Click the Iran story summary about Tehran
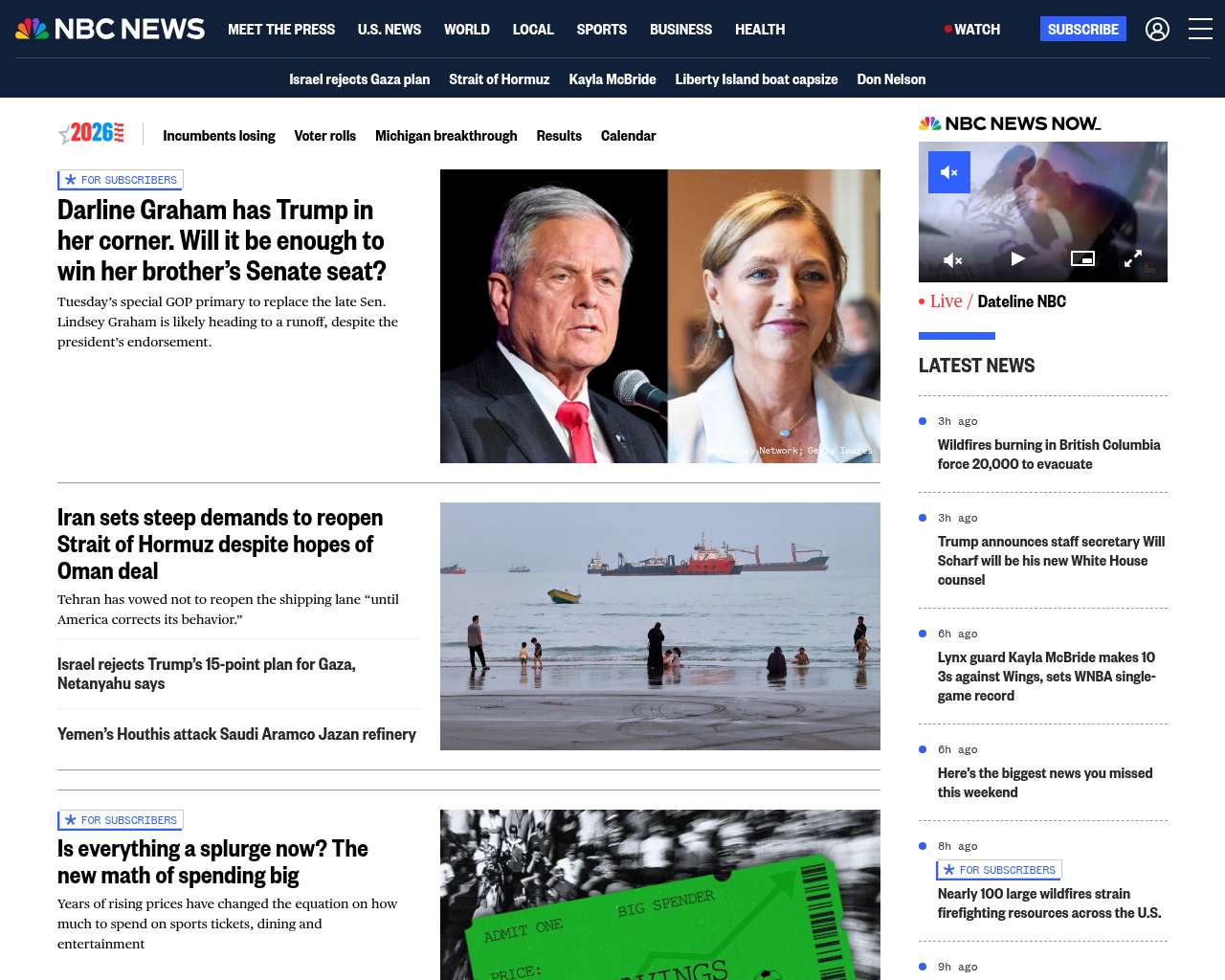The height and width of the screenshot is (980, 1225). [x=228, y=610]
